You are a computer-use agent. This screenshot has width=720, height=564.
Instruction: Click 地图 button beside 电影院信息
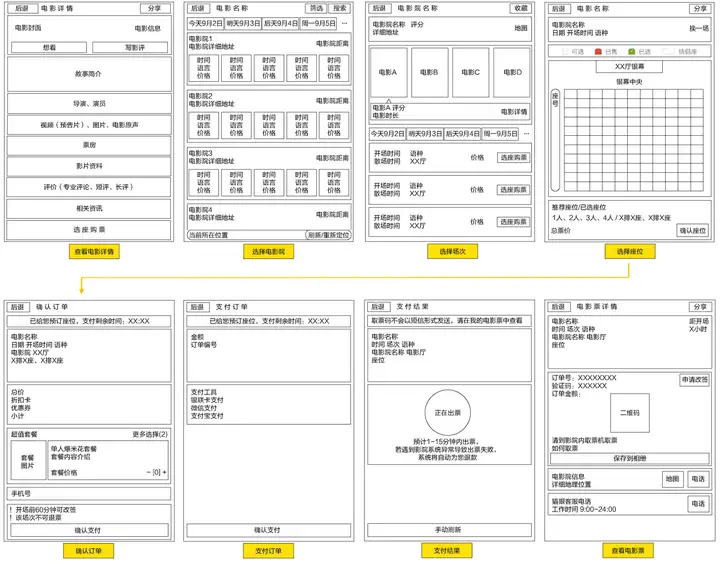point(673,479)
